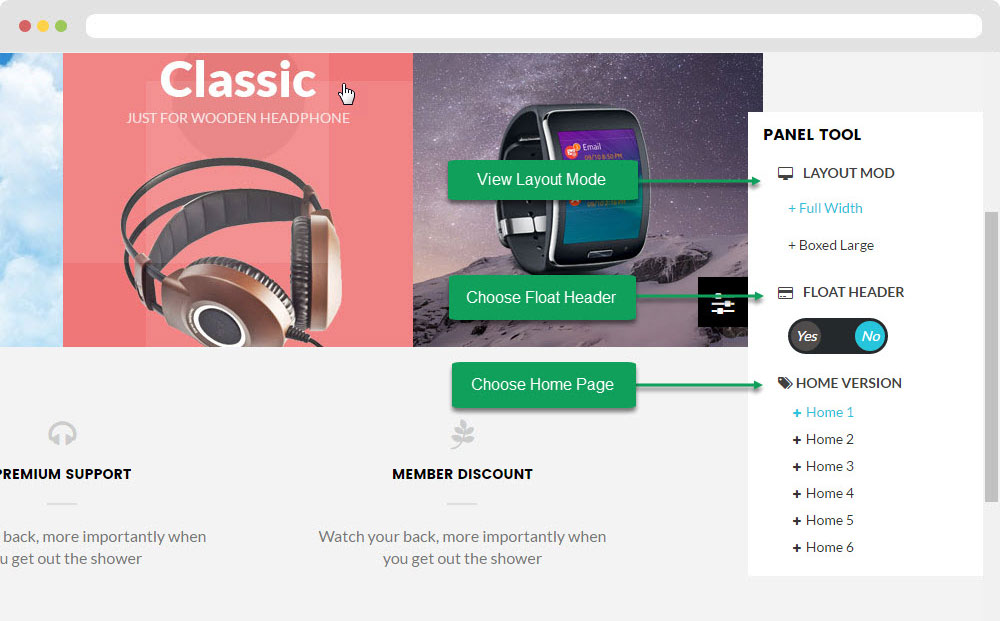Set float header toggle to Yes

click(807, 336)
